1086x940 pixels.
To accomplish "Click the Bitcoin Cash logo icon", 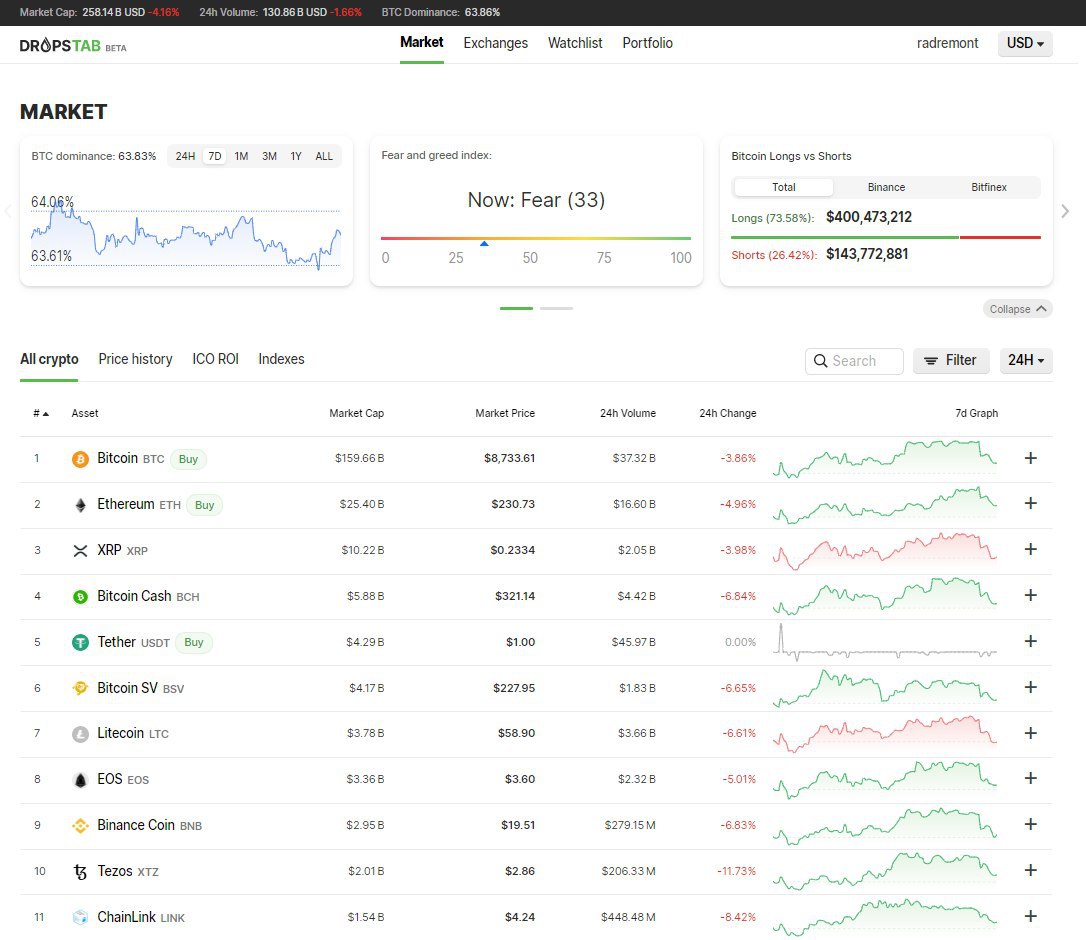I will click(x=80, y=596).
